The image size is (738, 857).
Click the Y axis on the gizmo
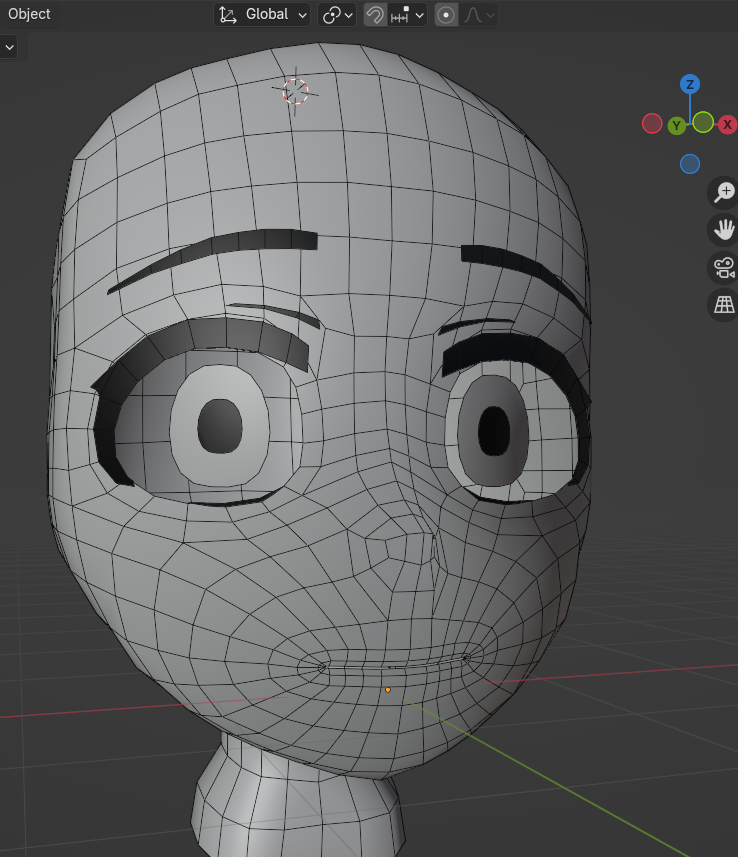tap(677, 126)
